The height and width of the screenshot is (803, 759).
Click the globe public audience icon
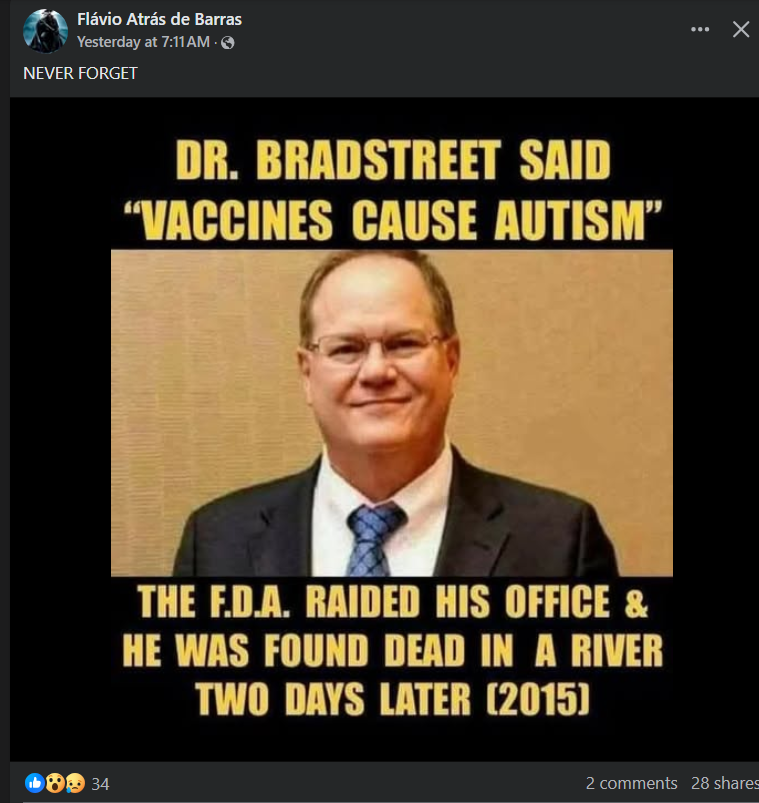click(227, 43)
